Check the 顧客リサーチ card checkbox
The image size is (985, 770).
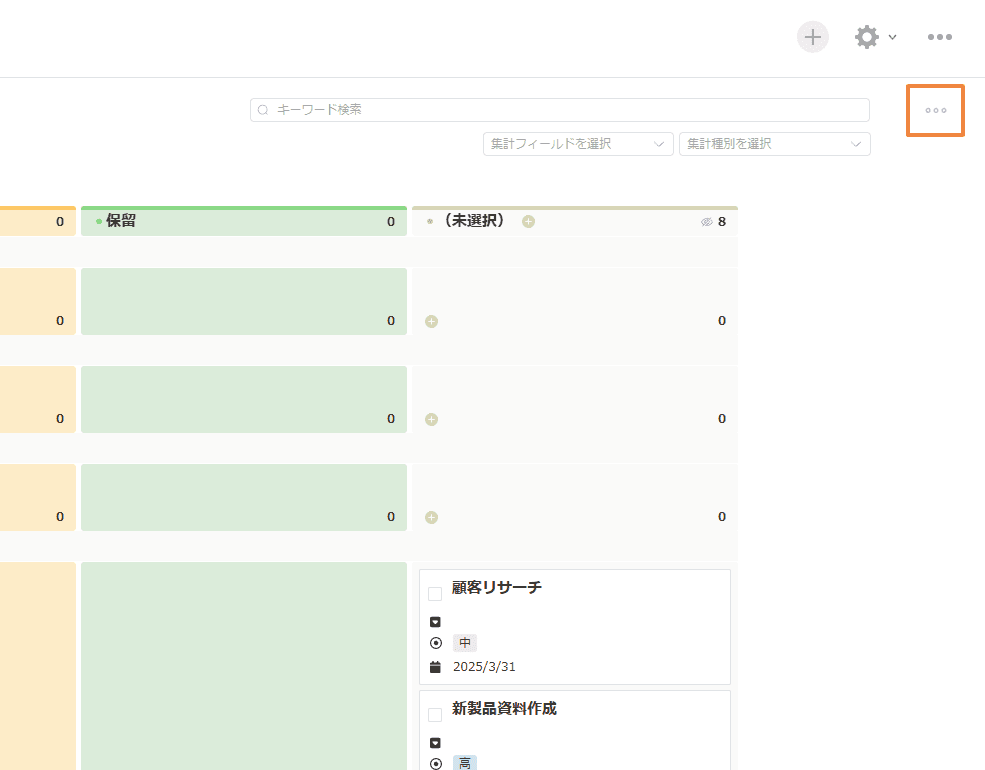435,594
